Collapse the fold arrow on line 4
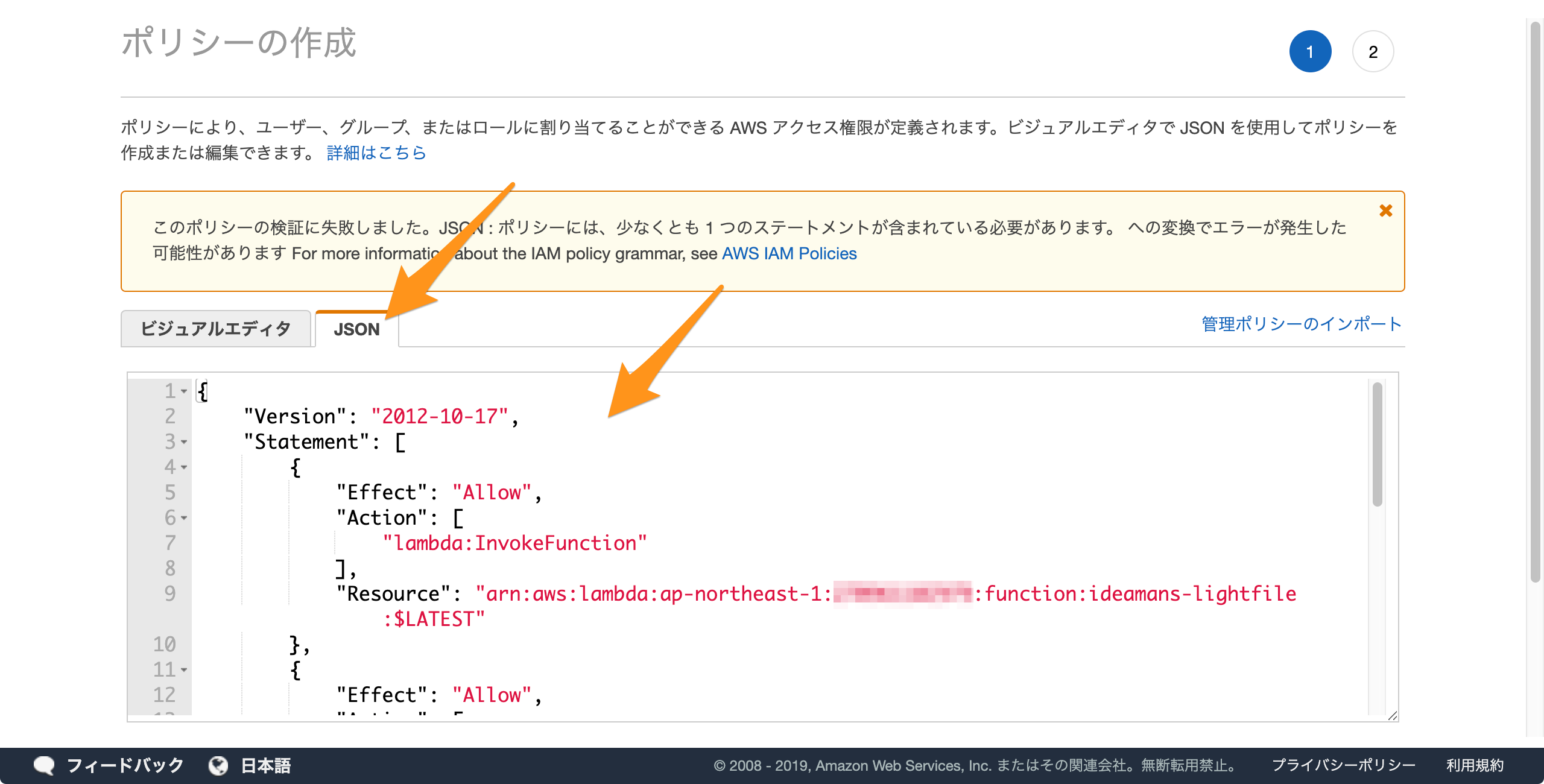Screen dimensions: 1544x784 tap(184, 467)
